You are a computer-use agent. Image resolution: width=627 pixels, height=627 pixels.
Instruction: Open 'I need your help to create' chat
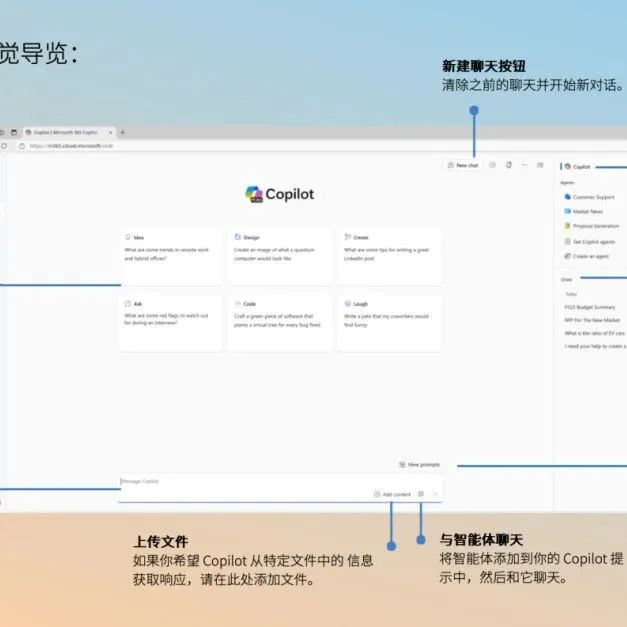click(x=595, y=346)
